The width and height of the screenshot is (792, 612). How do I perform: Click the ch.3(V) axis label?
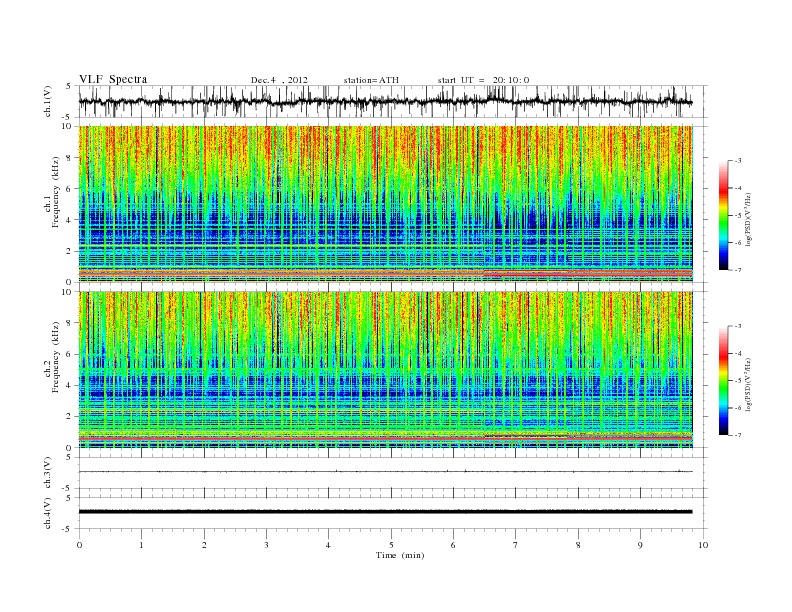tap(47, 473)
